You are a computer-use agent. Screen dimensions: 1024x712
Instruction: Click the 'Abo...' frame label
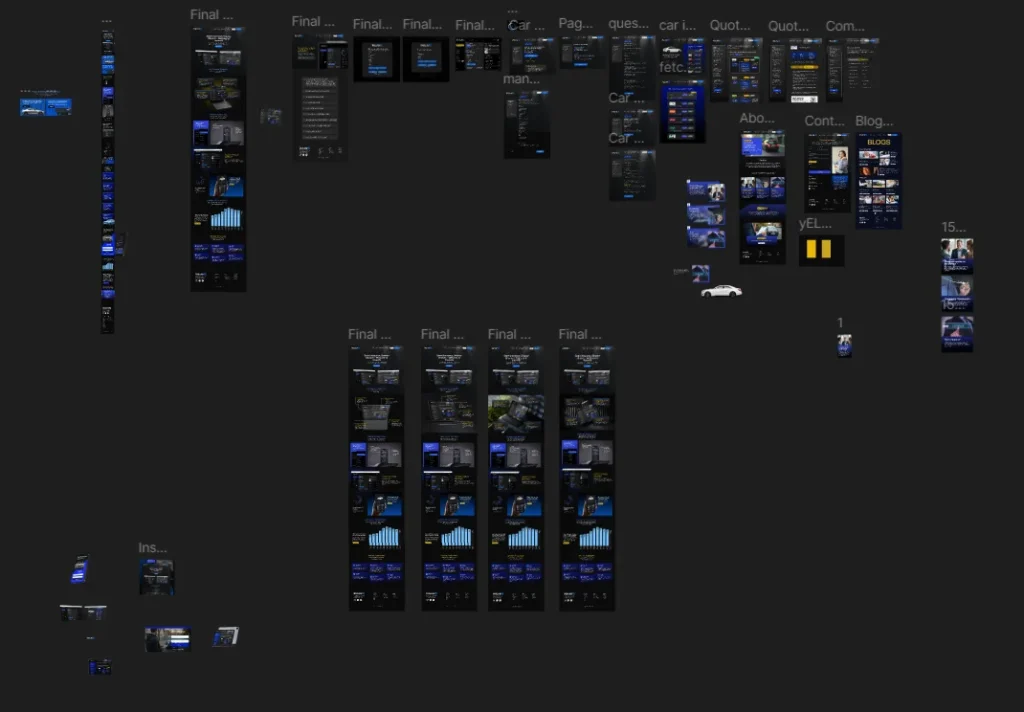pyautogui.click(x=756, y=118)
